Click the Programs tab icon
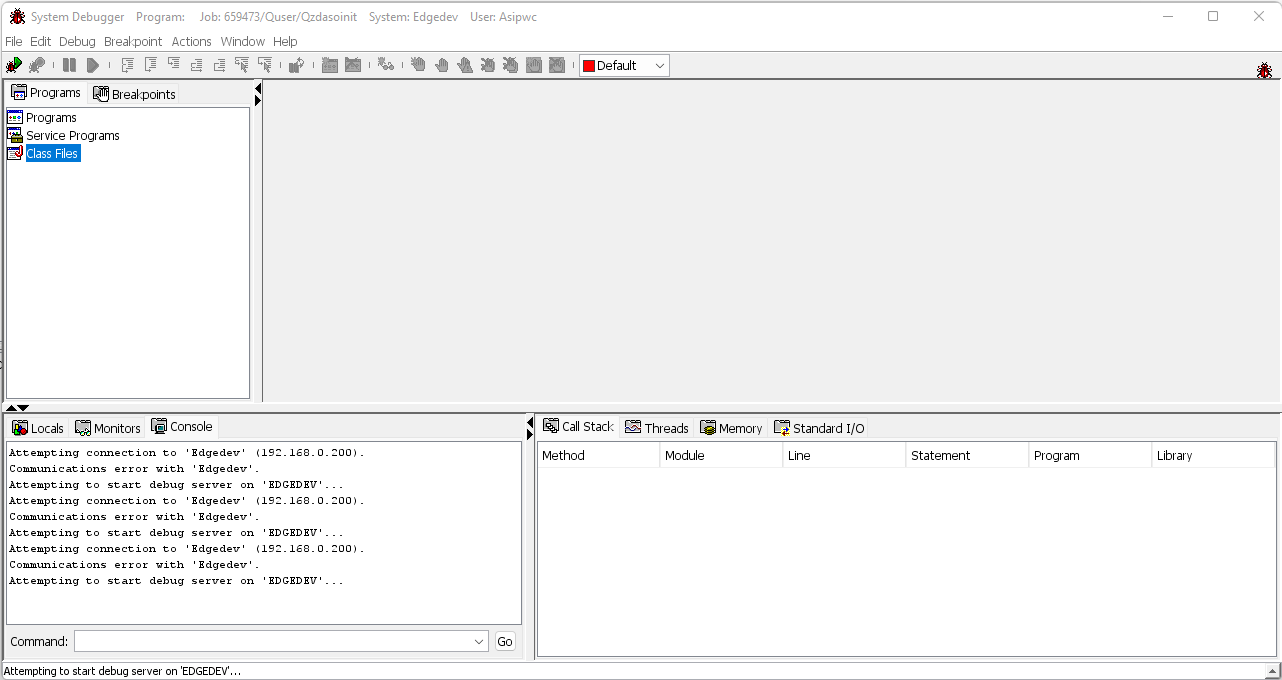The height and width of the screenshot is (680, 1282). click(19, 92)
